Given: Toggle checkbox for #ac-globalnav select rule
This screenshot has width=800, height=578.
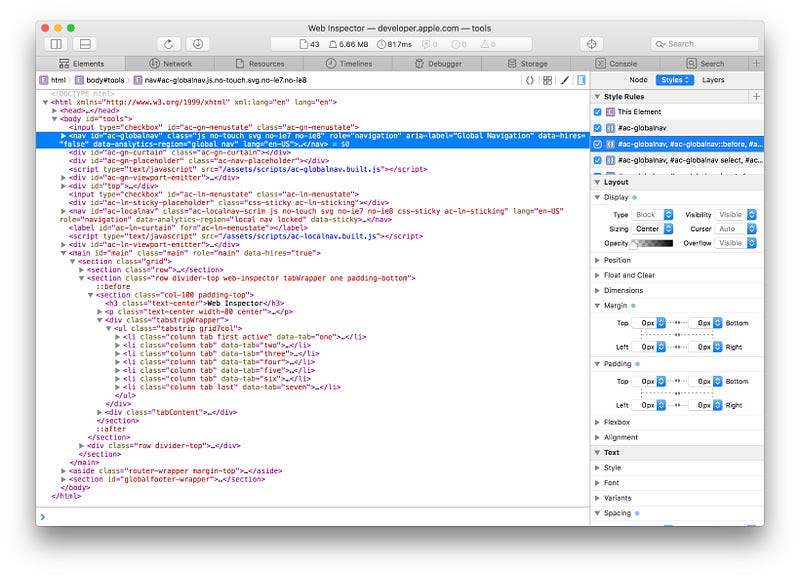Looking at the screenshot, I should pos(598,159).
